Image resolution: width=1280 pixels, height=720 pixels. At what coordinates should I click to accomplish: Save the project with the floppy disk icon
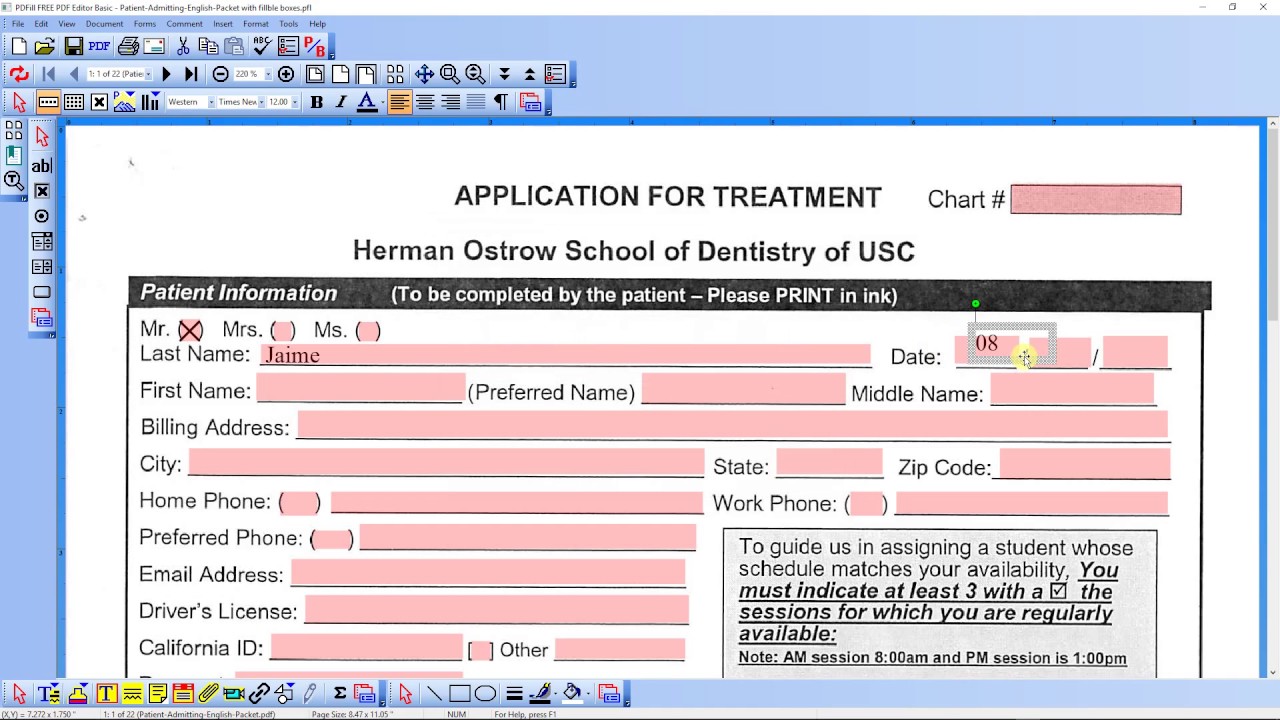(73, 46)
